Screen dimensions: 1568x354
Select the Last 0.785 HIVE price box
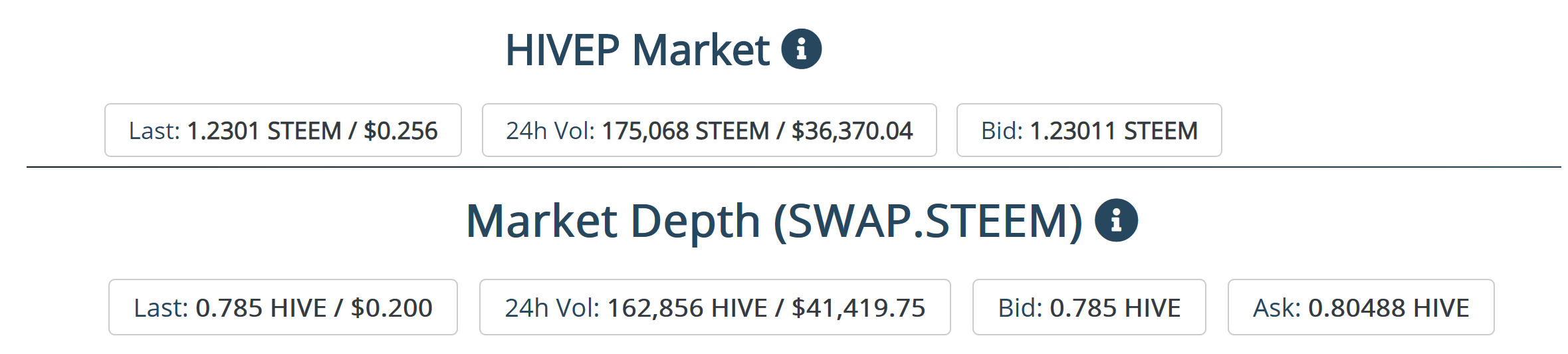283,307
